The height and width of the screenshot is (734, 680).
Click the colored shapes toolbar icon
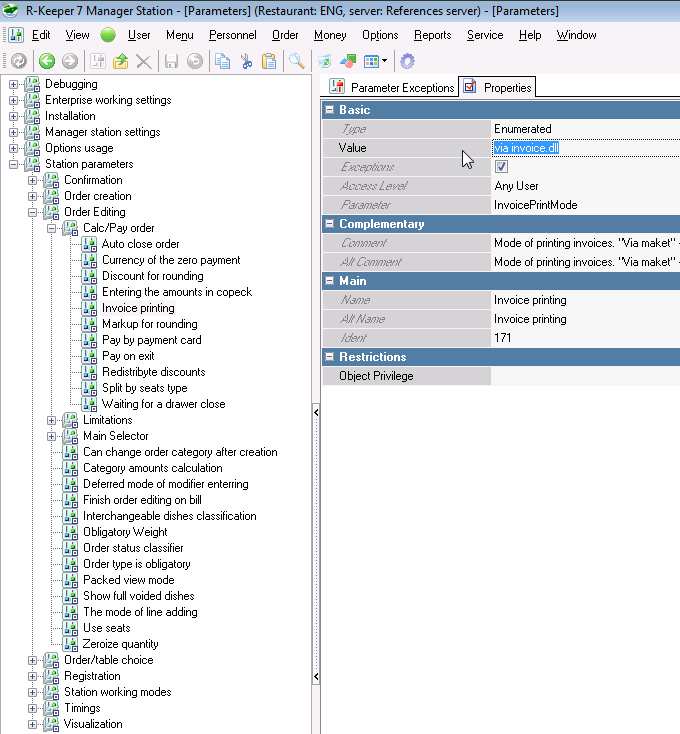pos(348,61)
